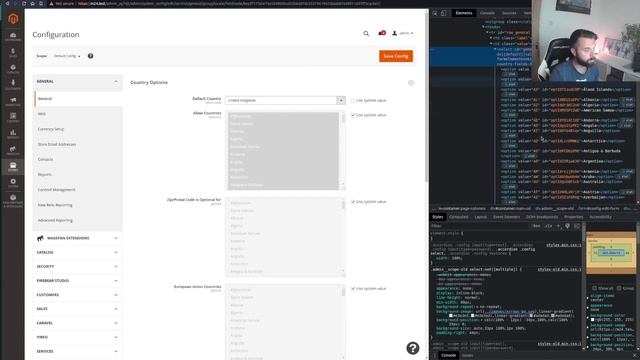The height and width of the screenshot is (360, 640).
Task: Toggle Use system value for Zip/Postal Code Optional
Action: tap(353, 202)
